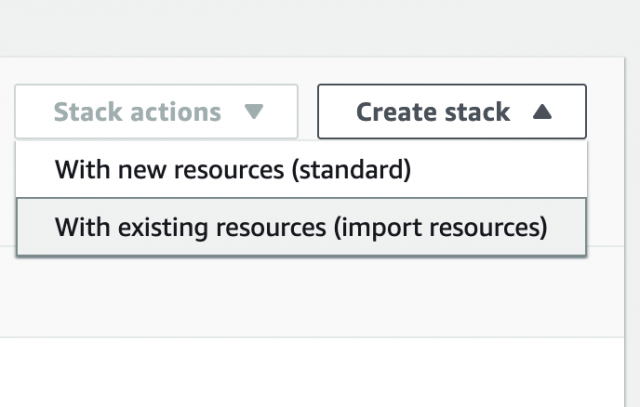Screen dimensions: 640x407
Task: Choose With existing resources (import resources)
Action: pos(301,227)
